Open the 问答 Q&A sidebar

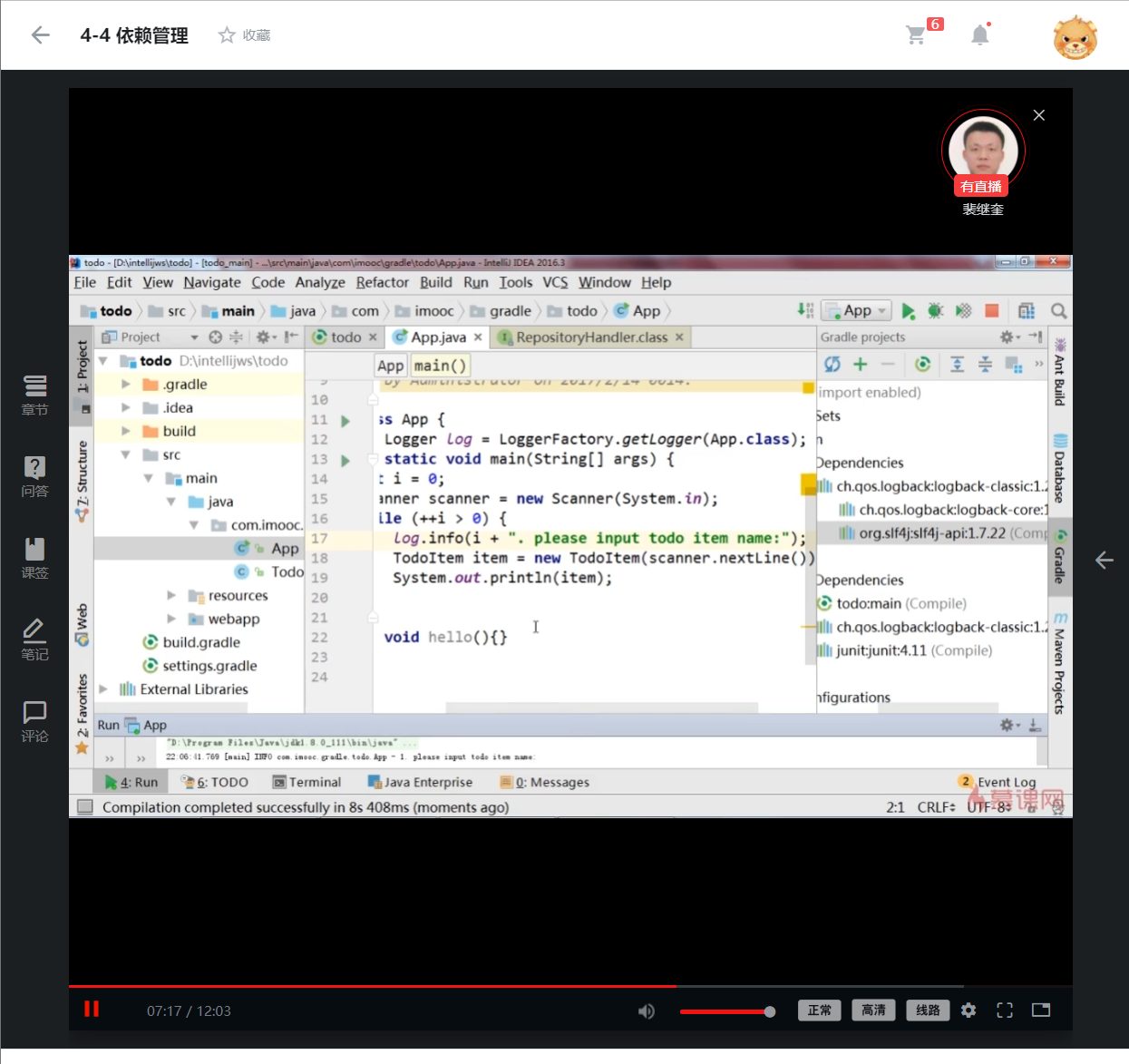pos(34,476)
